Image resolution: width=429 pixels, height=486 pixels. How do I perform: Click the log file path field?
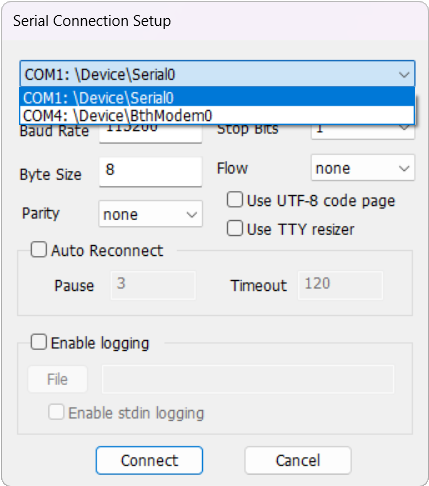point(248,379)
